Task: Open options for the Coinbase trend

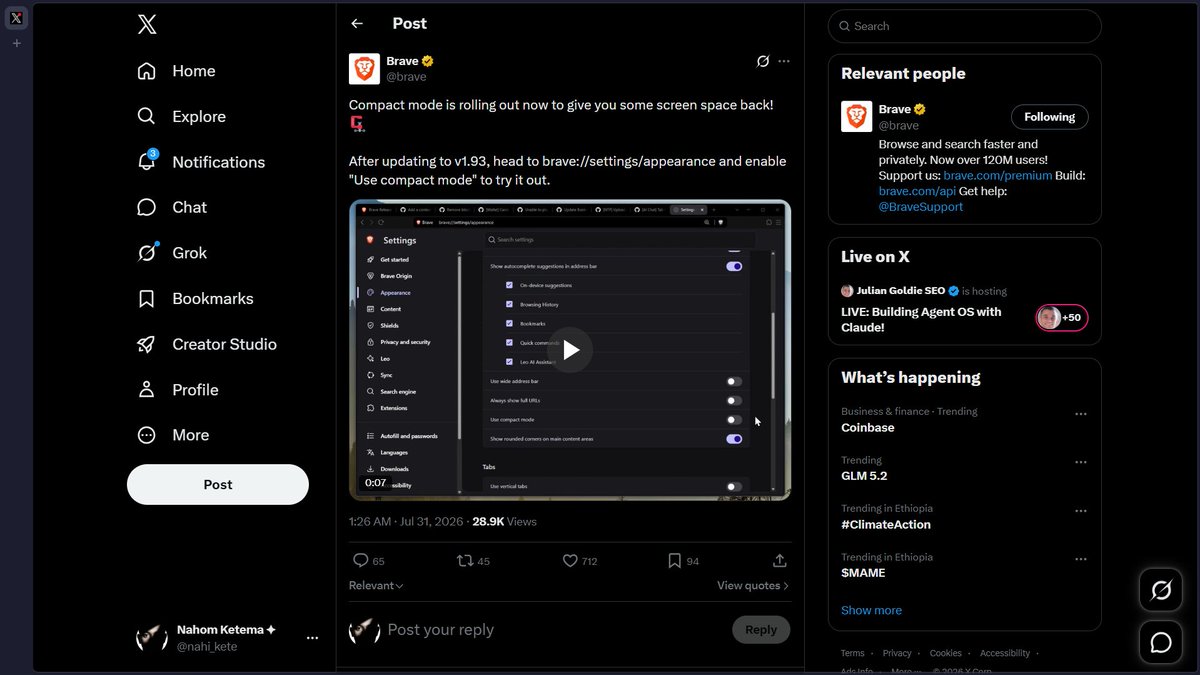Action: 1080,414
